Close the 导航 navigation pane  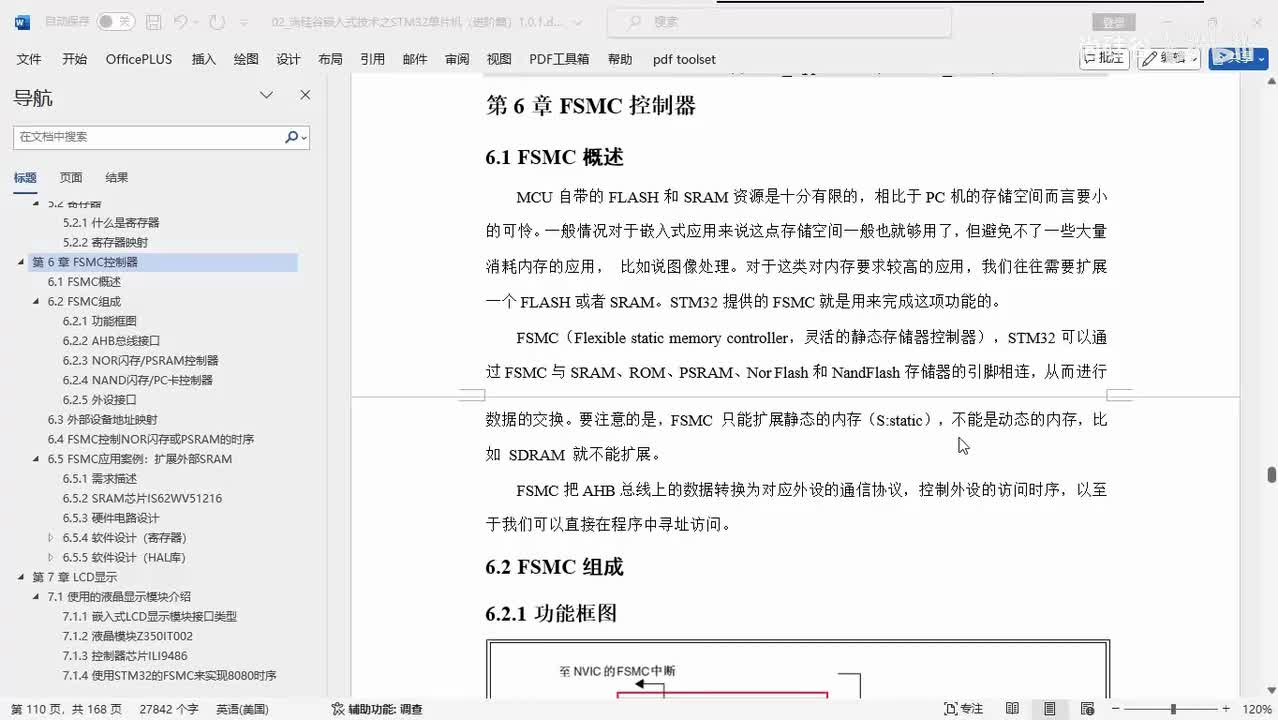305,95
